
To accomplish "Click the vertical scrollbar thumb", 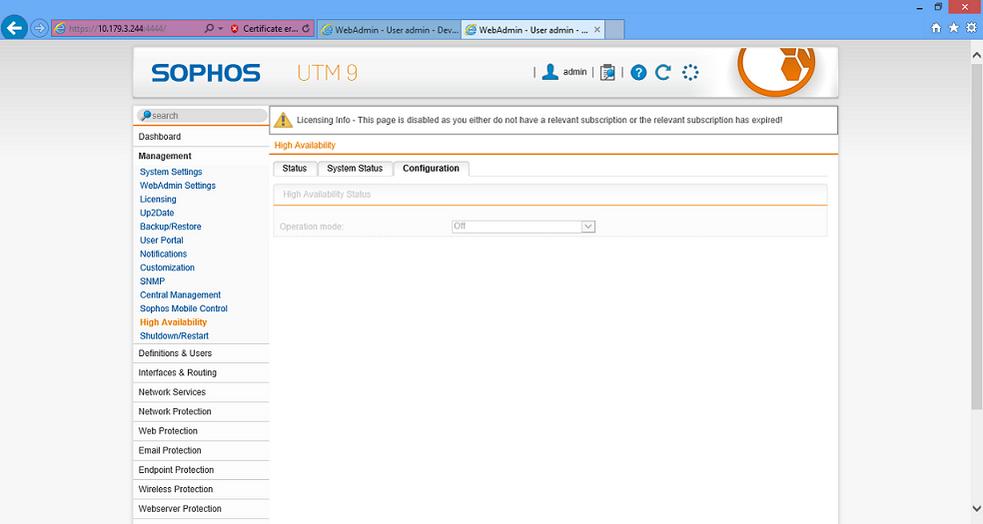I will coord(976,235).
